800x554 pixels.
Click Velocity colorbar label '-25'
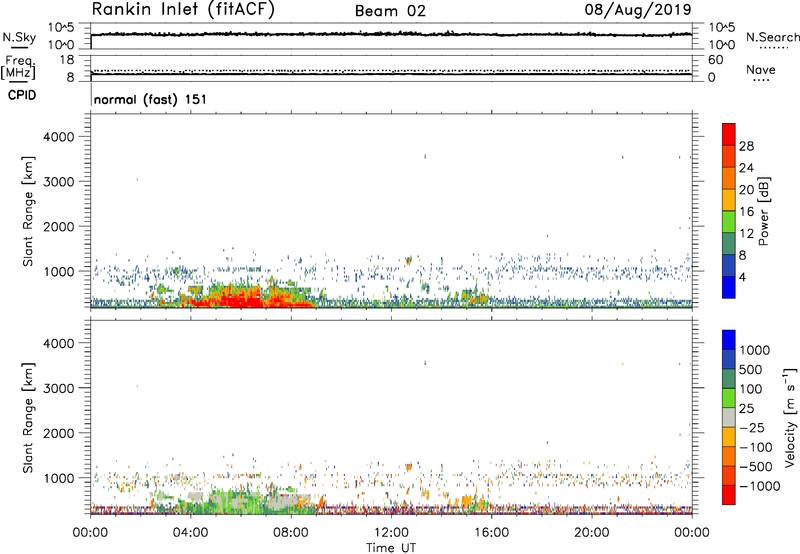[754, 428]
